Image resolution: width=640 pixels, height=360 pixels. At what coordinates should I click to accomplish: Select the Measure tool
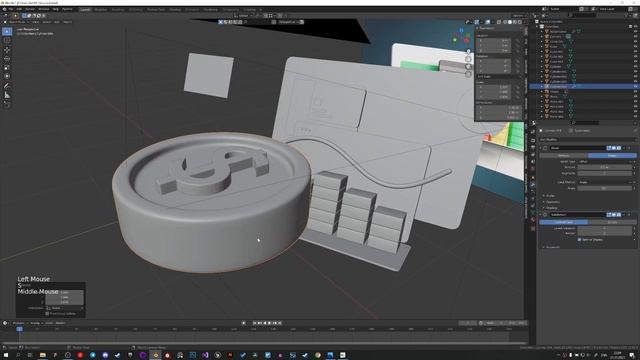click(7, 95)
